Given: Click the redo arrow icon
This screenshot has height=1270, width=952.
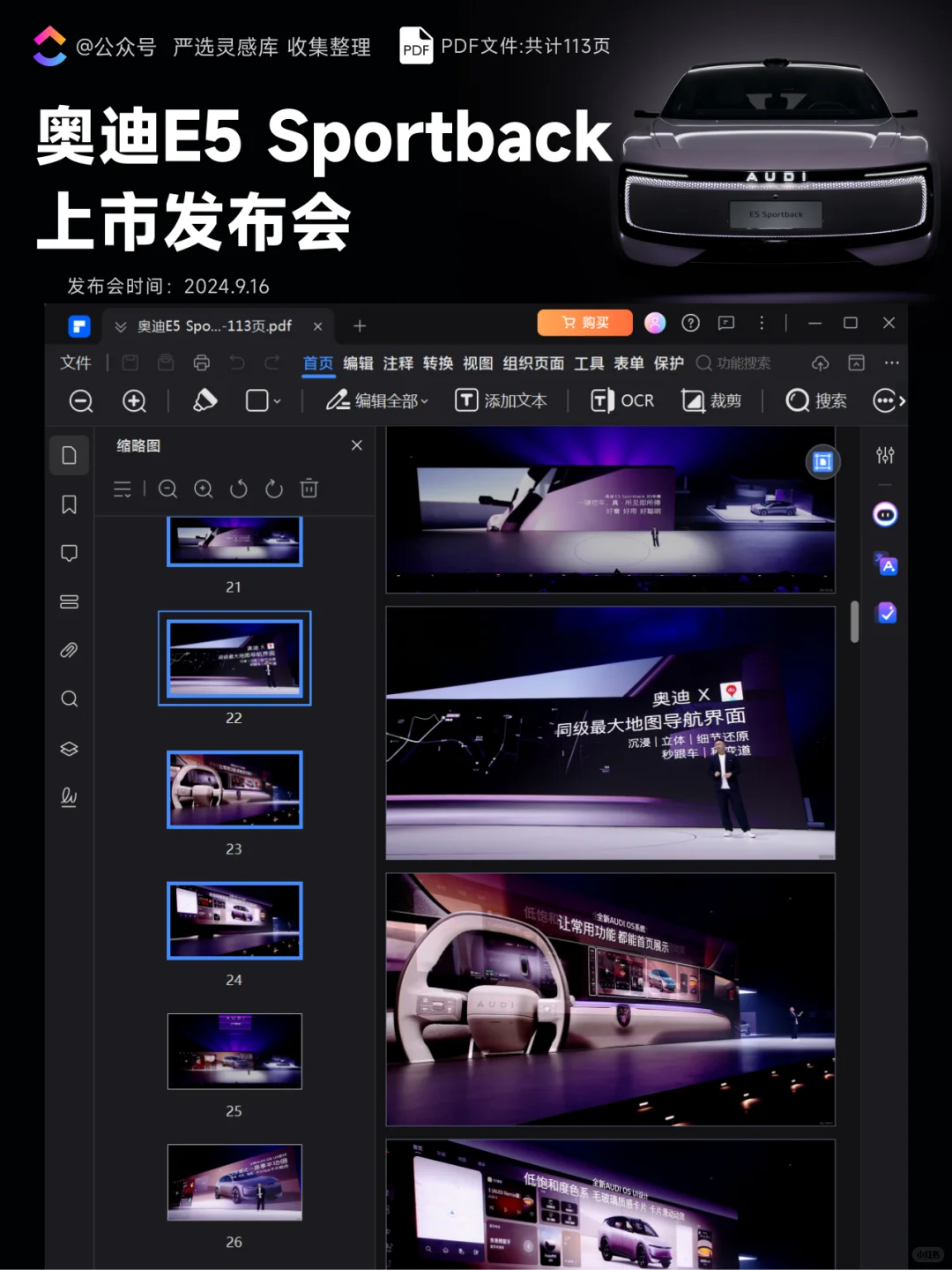Looking at the screenshot, I should point(272,362).
